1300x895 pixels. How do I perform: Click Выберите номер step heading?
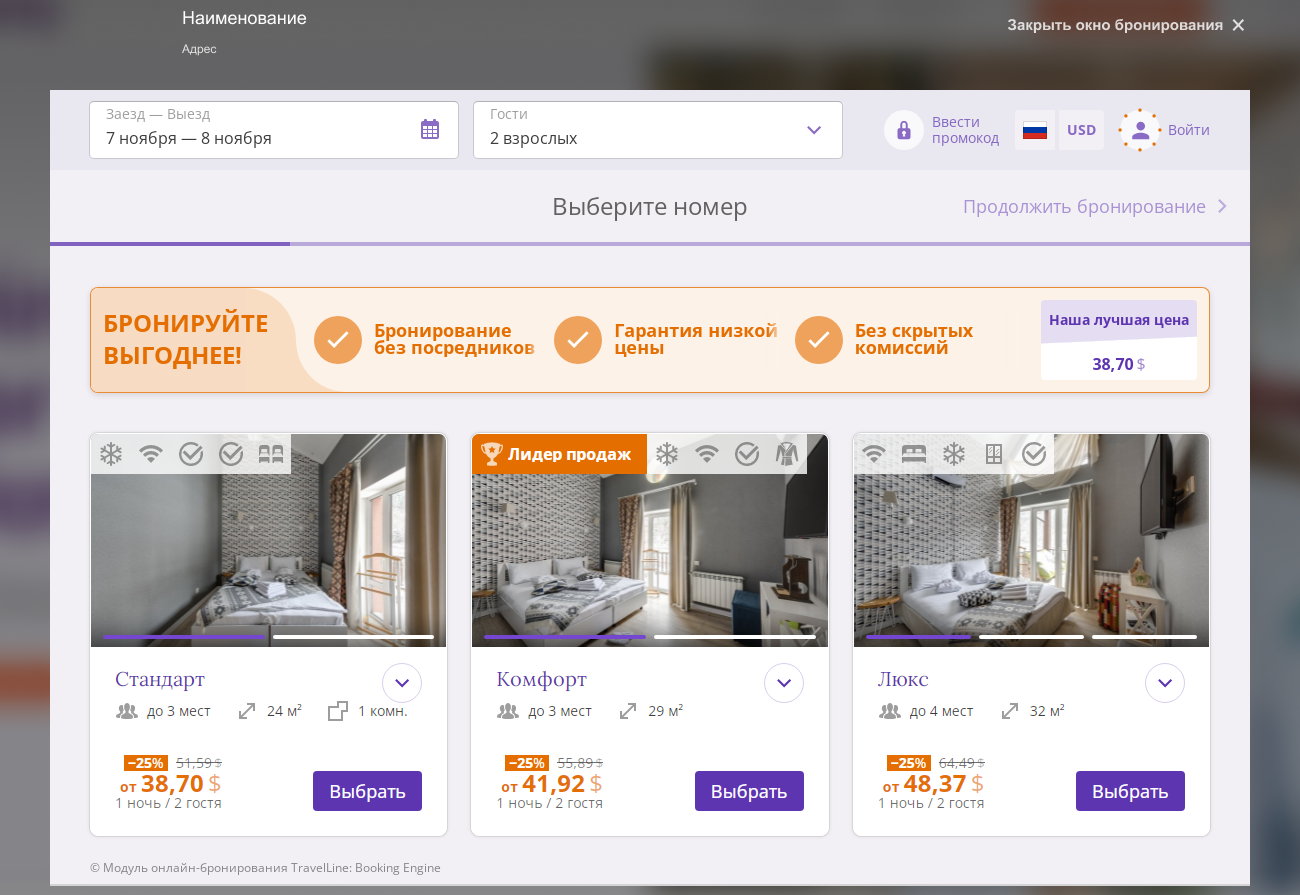(650, 207)
